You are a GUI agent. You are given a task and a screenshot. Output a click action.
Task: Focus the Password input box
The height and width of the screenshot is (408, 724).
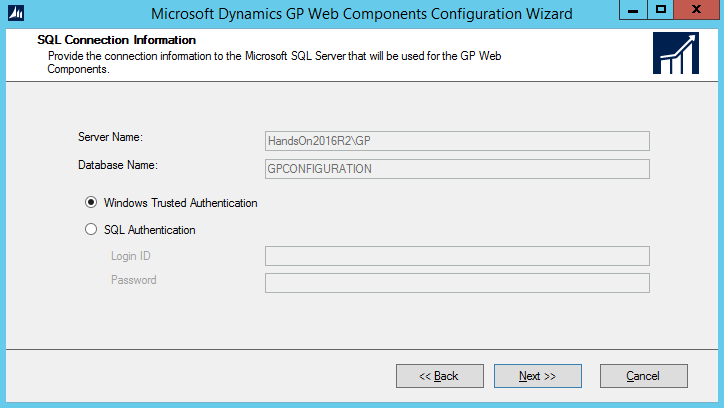coord(457,283)
